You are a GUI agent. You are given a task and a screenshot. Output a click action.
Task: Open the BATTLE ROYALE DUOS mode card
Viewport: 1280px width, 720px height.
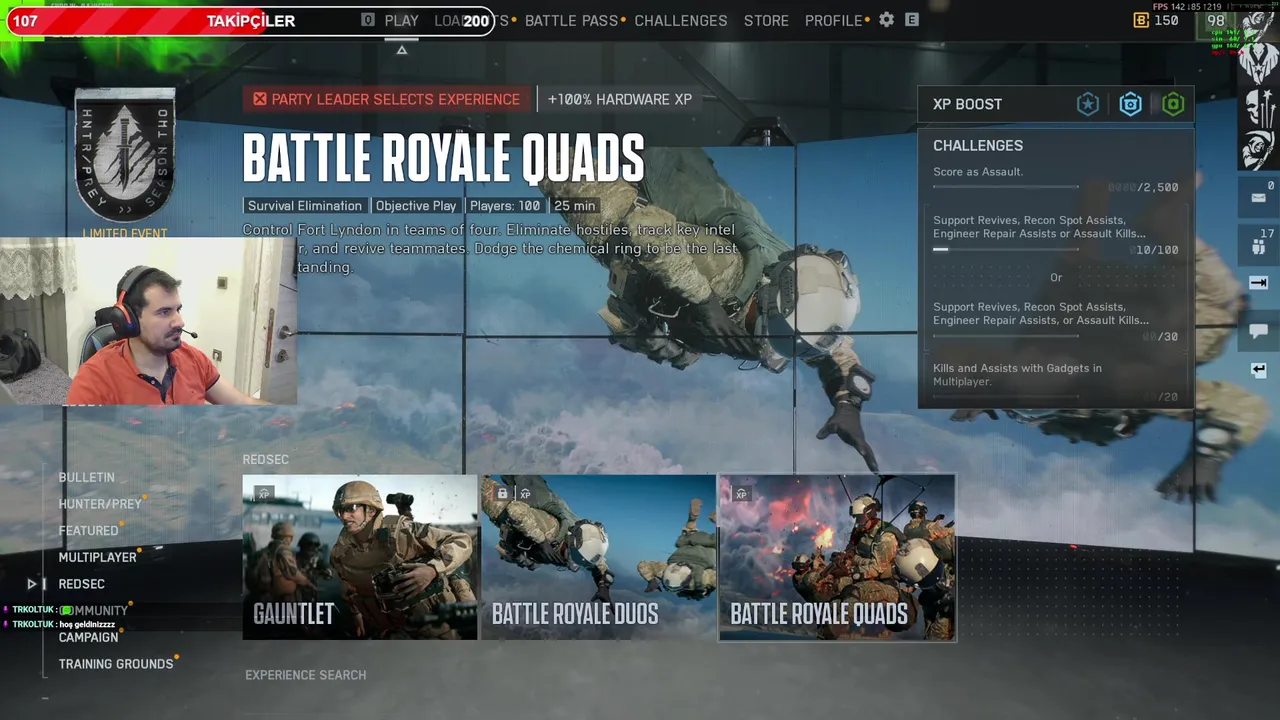598,557
